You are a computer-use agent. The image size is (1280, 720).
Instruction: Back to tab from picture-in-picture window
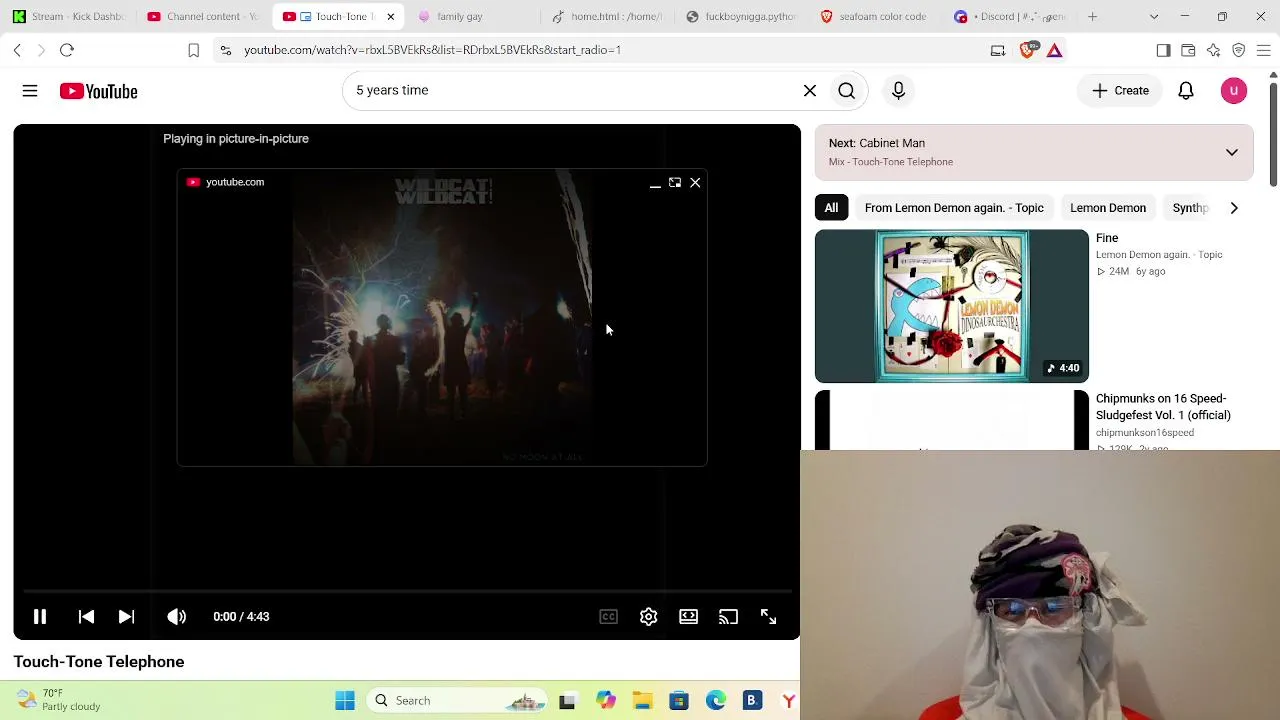[x=675, y=183]
